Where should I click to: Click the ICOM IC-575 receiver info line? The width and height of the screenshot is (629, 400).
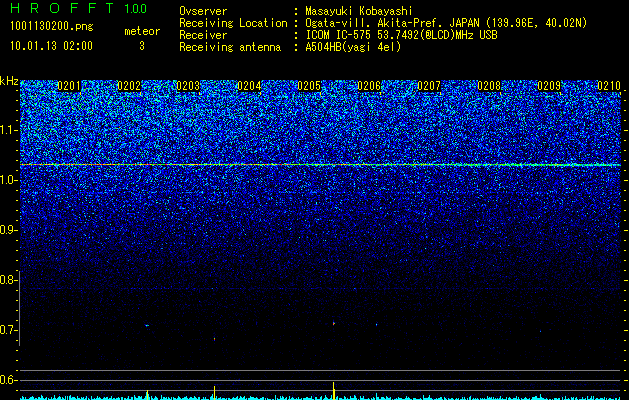[401, 35]
